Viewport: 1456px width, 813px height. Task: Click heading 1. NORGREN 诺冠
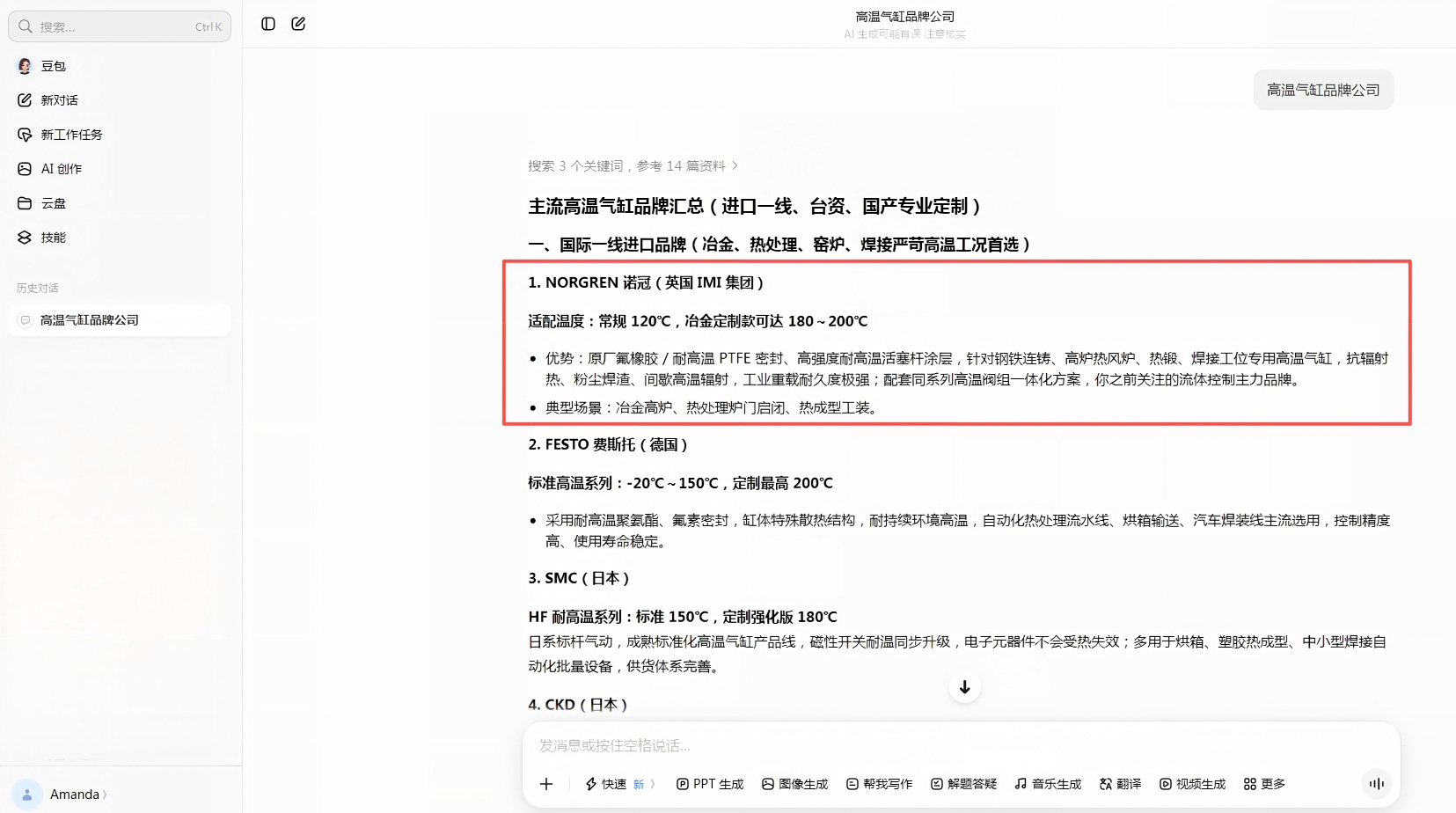(x=646, y=282)
